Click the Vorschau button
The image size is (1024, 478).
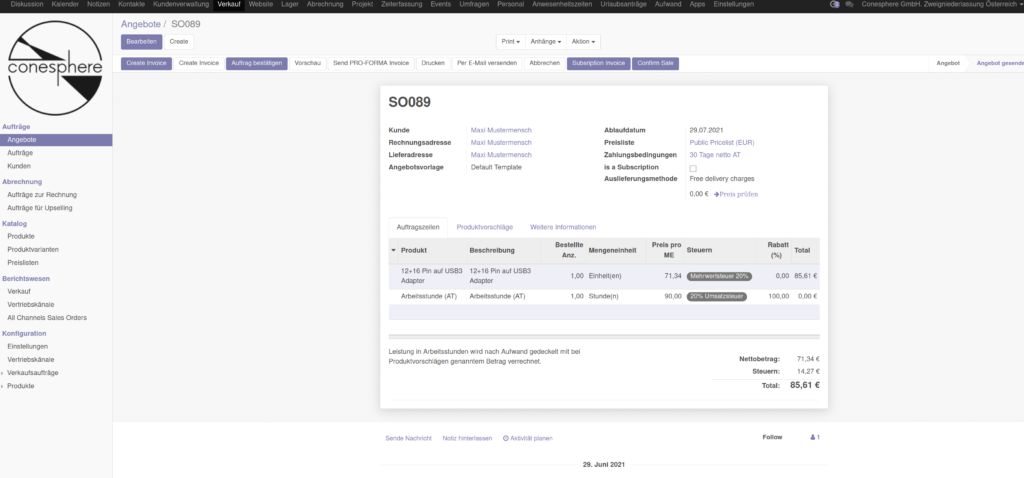coord(308,63)
